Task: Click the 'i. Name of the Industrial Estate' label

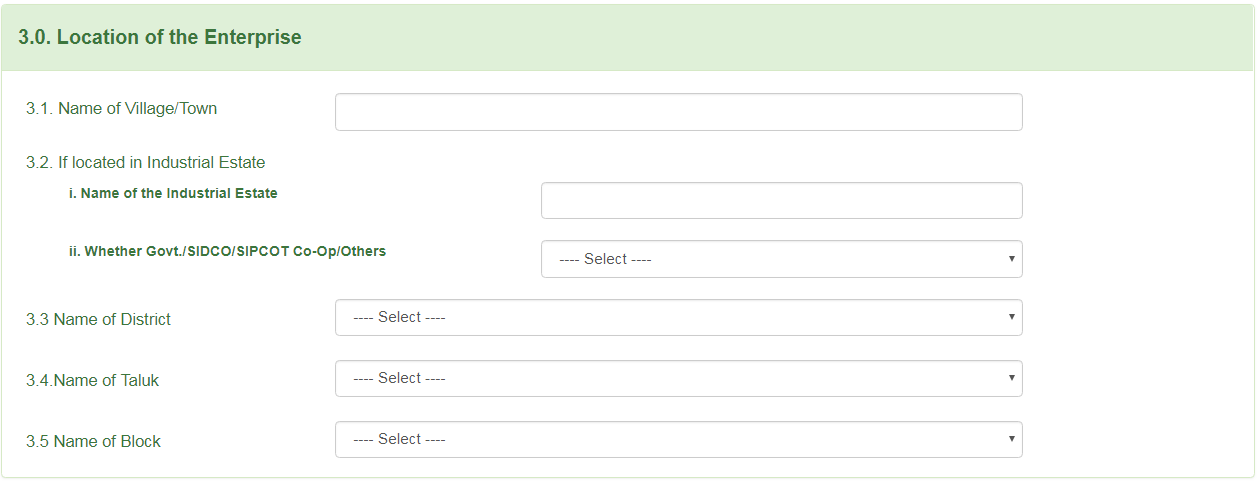Action: [173, 193]
